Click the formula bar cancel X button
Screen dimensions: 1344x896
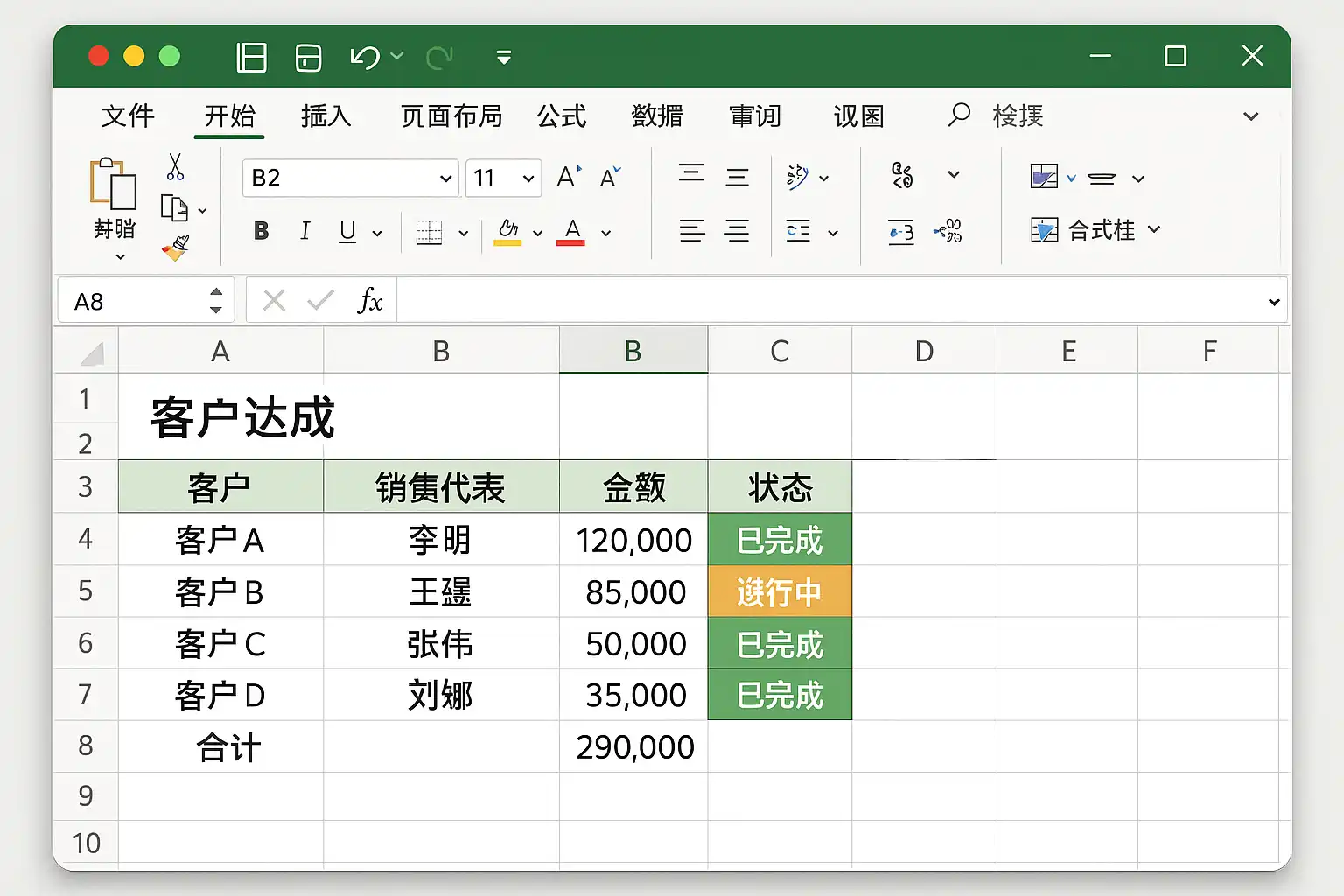pos(274,301)
